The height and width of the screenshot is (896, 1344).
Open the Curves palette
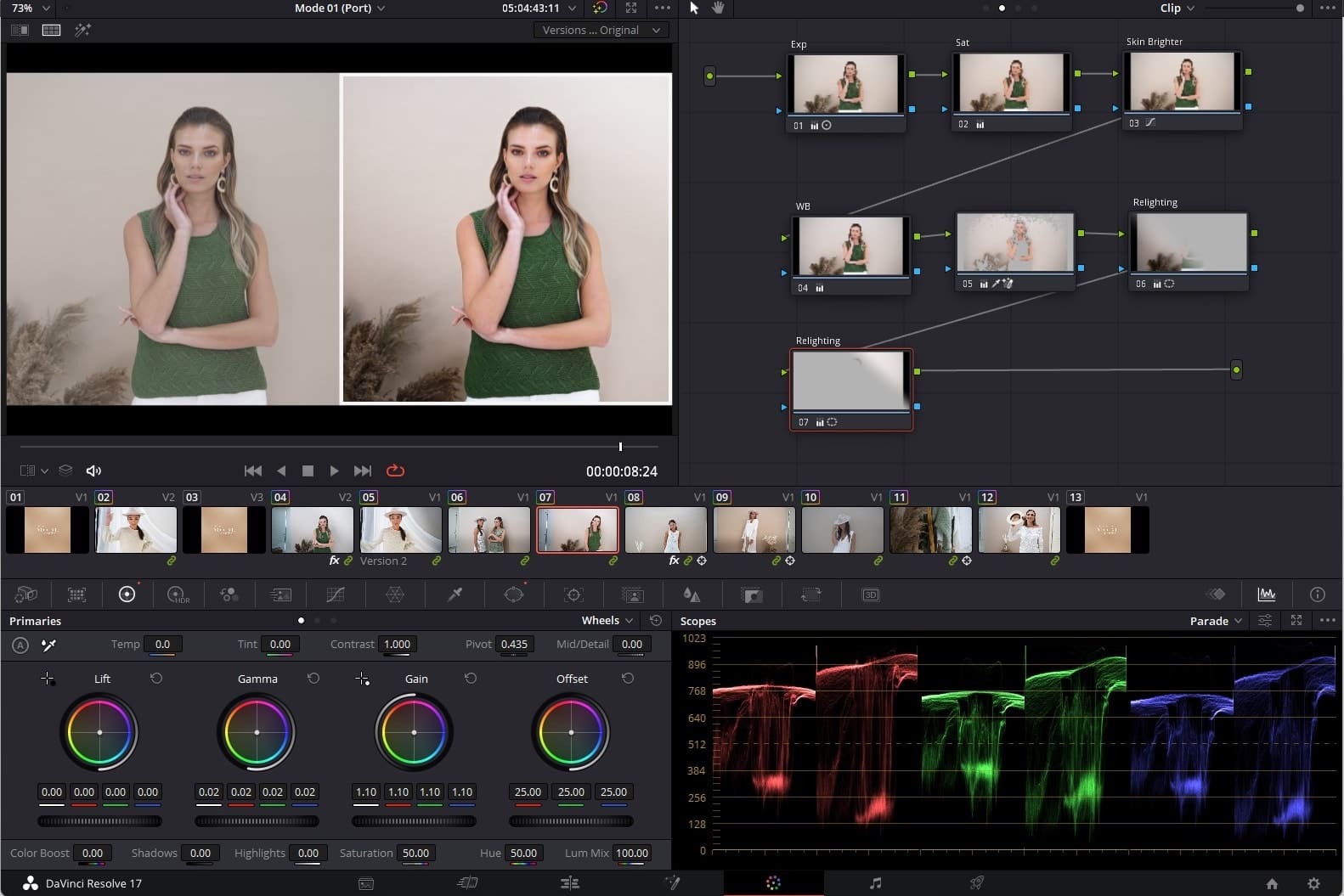336,595
